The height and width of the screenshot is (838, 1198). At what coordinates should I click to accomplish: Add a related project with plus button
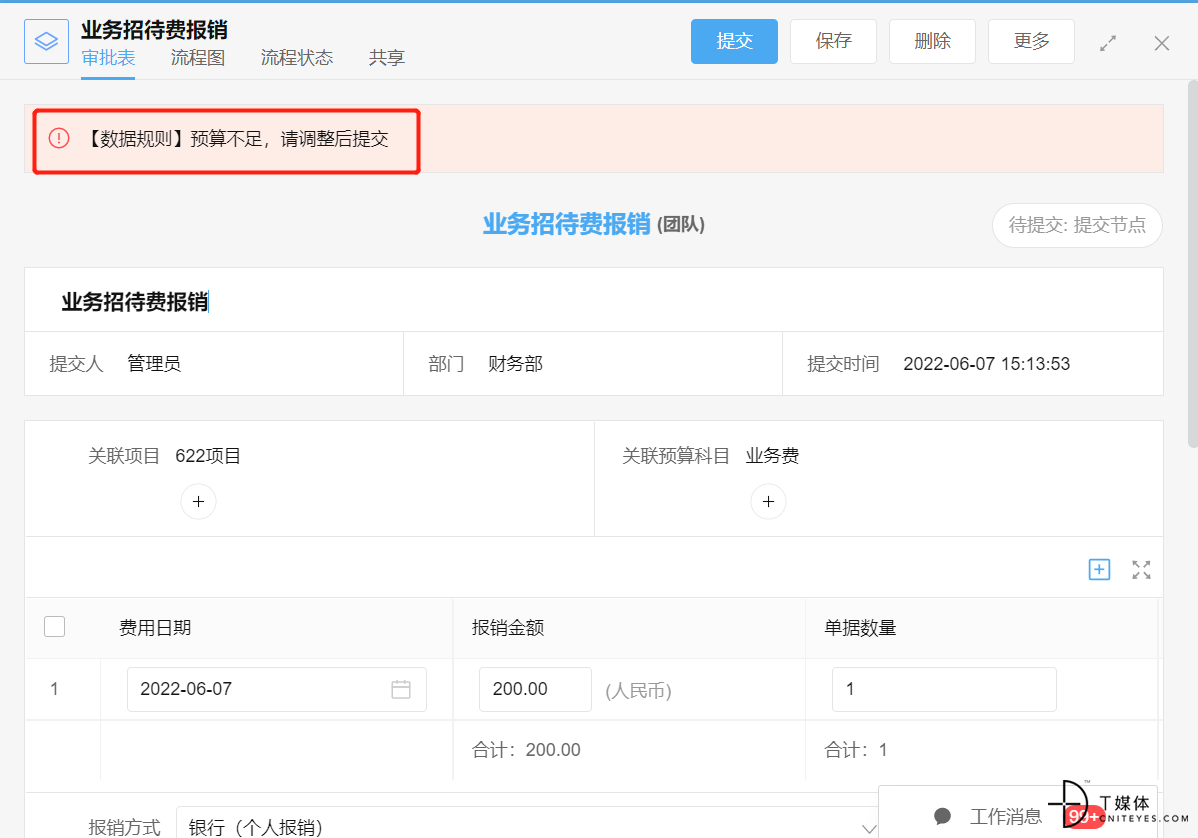[199, 502]
